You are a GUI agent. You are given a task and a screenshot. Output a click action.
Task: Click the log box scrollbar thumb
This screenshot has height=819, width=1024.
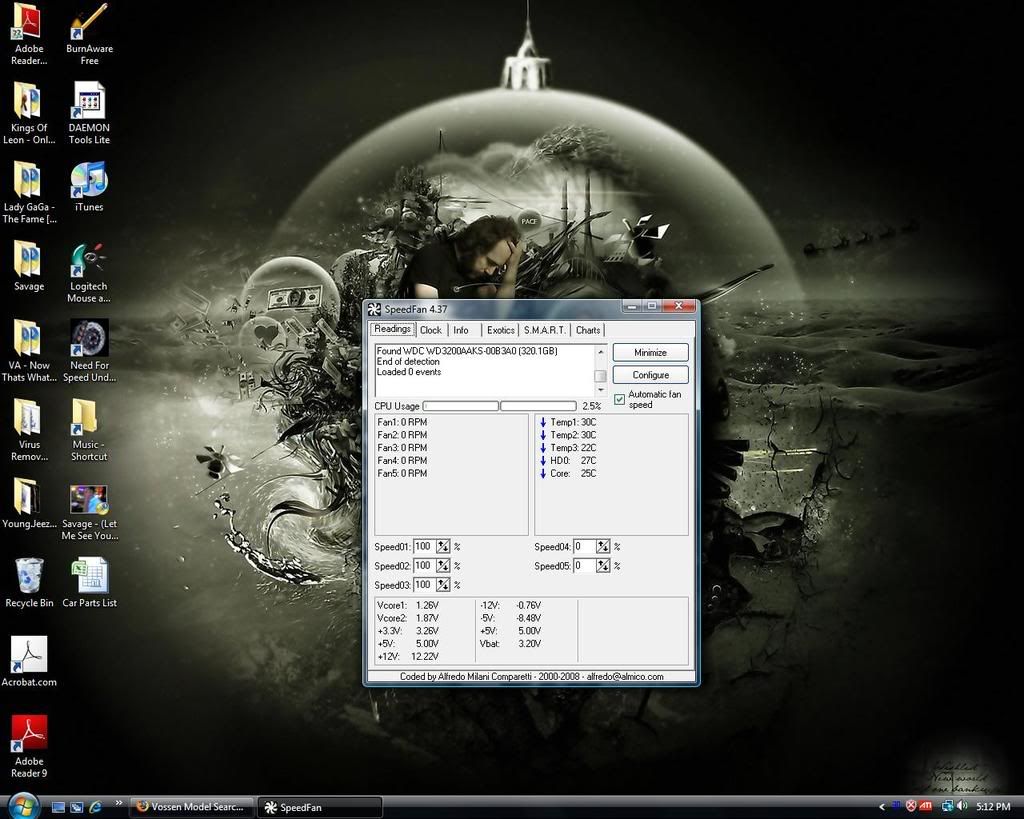tap(600, 376)
